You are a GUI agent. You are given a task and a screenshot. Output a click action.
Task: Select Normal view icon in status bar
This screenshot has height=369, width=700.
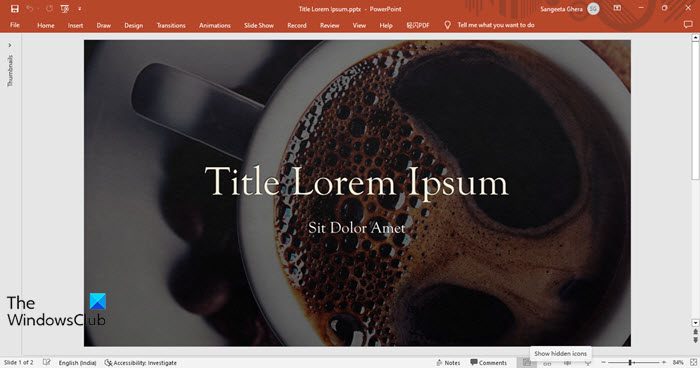(527, 363)
